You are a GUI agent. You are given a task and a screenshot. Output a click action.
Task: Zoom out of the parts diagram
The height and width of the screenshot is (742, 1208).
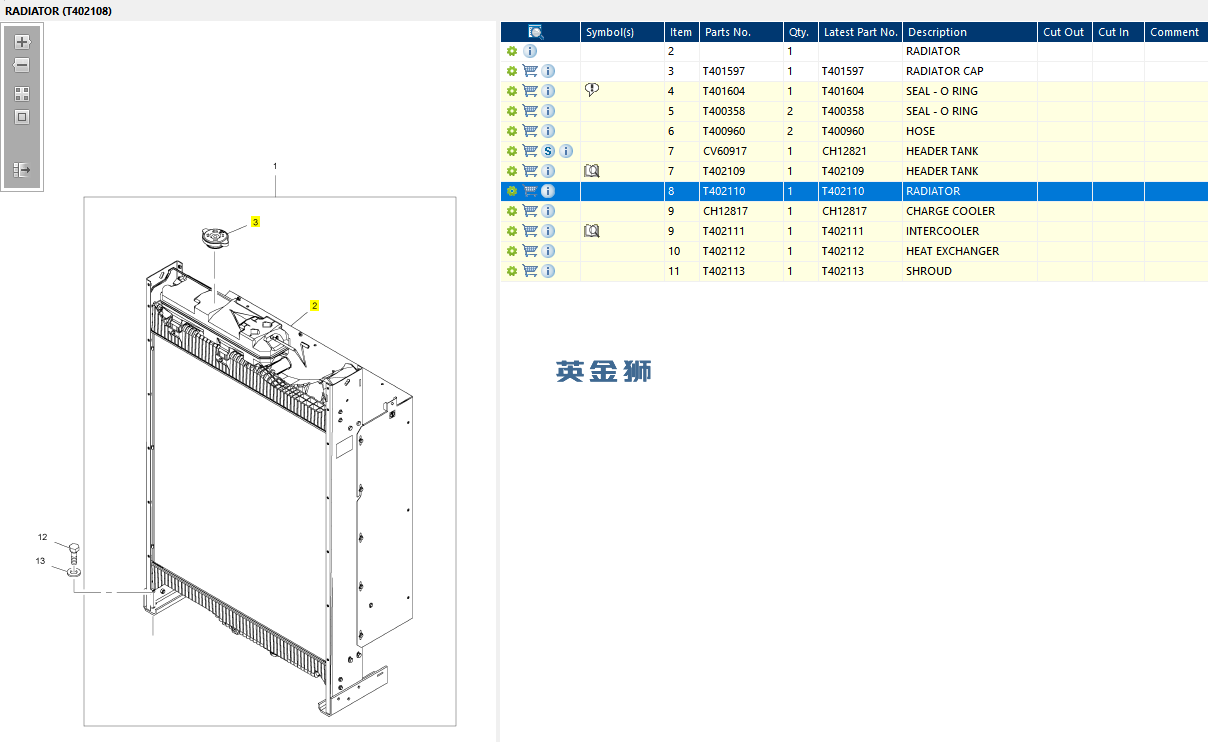pyautogui.click(x=22, y=65)
